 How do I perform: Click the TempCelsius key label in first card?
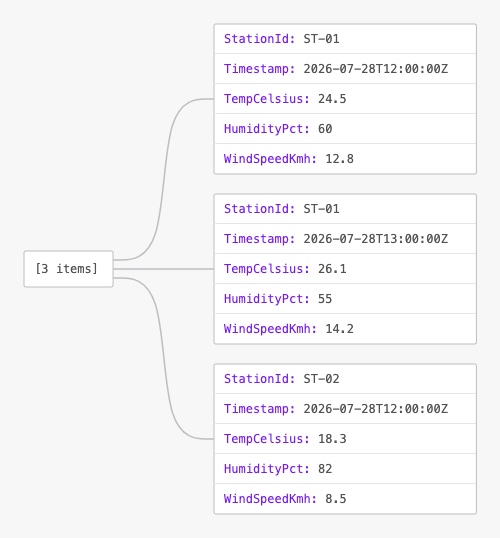click(267, 99)
